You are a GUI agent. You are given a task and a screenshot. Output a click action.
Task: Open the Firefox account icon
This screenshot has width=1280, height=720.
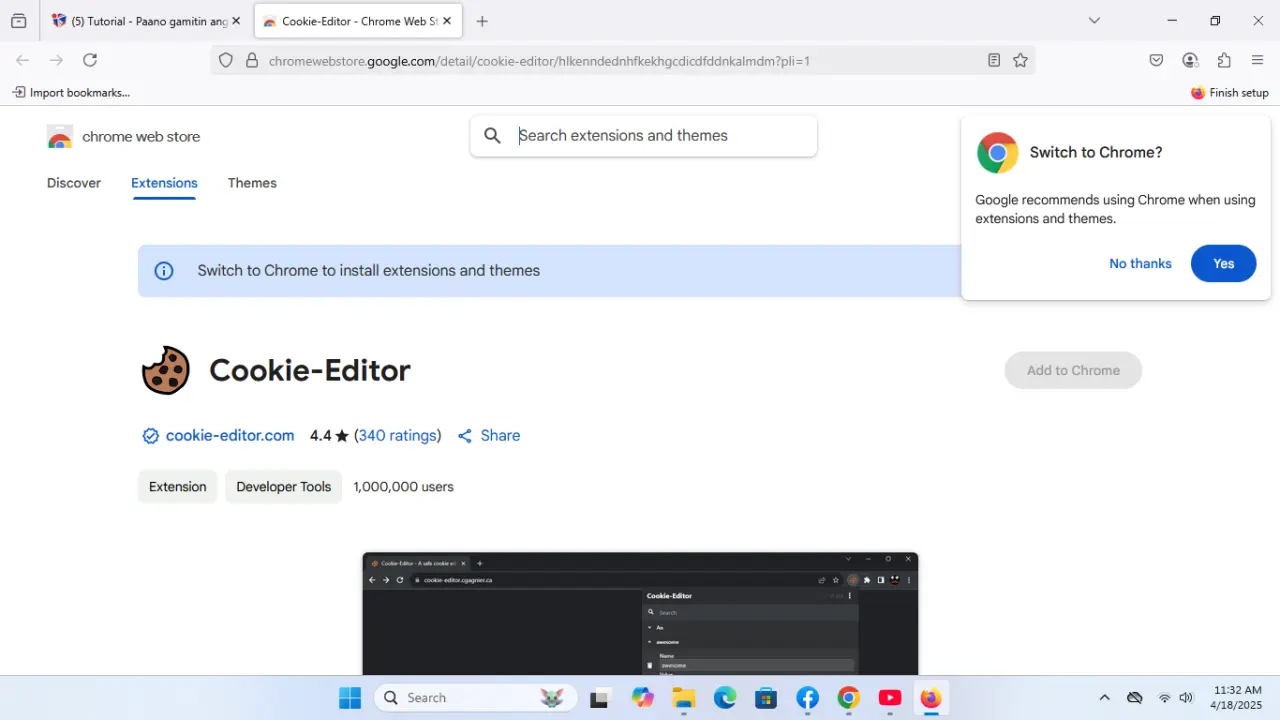point(1190,60)
